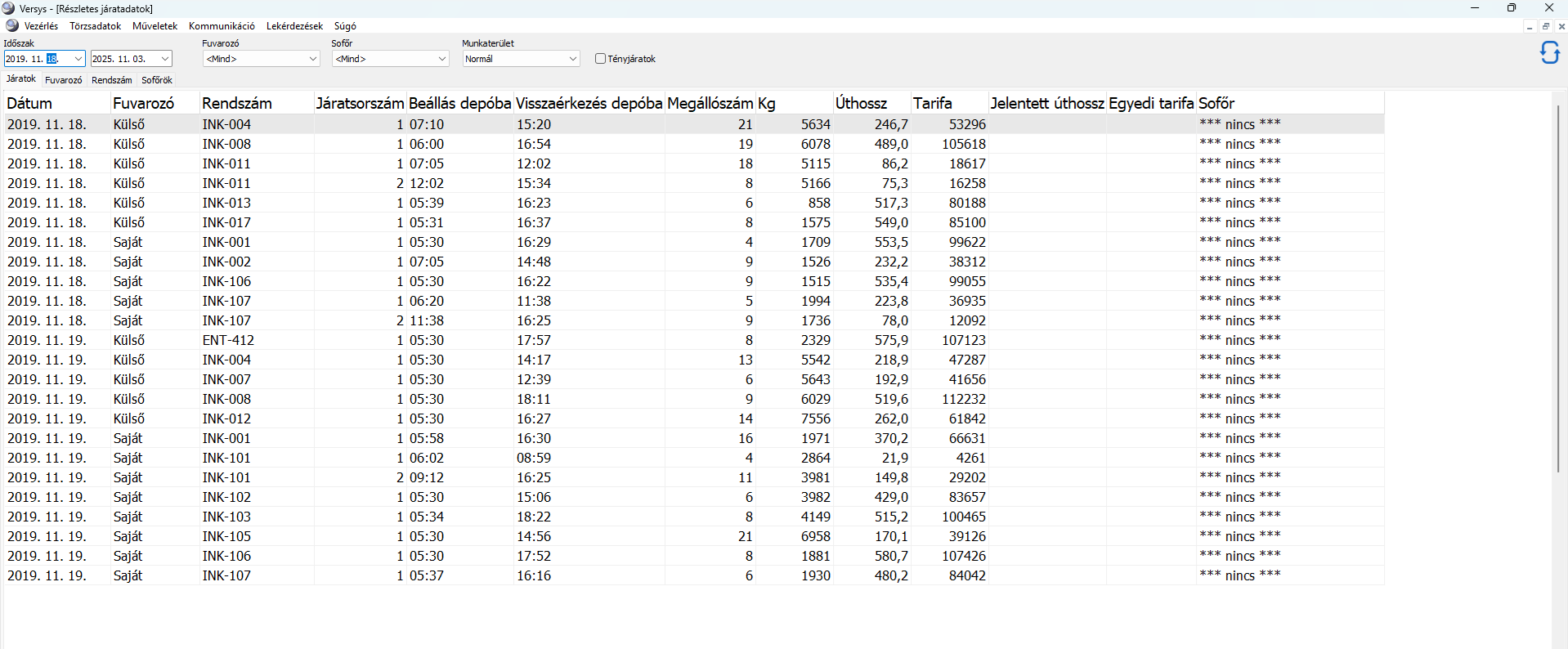This screenshot has width=1568, height=649.
Task: Open the Fuvarozó dropdown
Action: pyautogui.click(x=312, y=59)
